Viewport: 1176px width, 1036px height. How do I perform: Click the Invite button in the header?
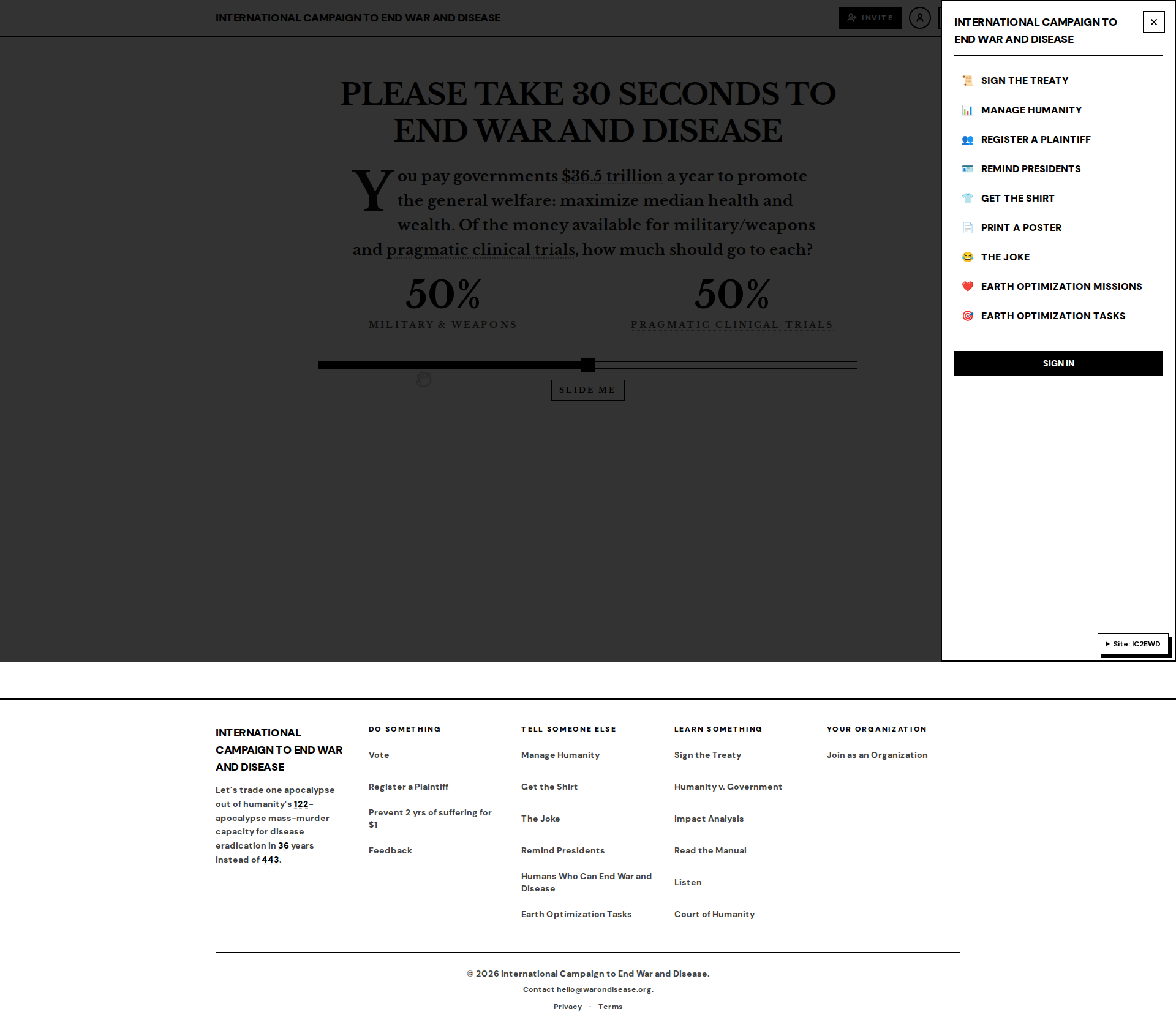(x=870, y=18)
